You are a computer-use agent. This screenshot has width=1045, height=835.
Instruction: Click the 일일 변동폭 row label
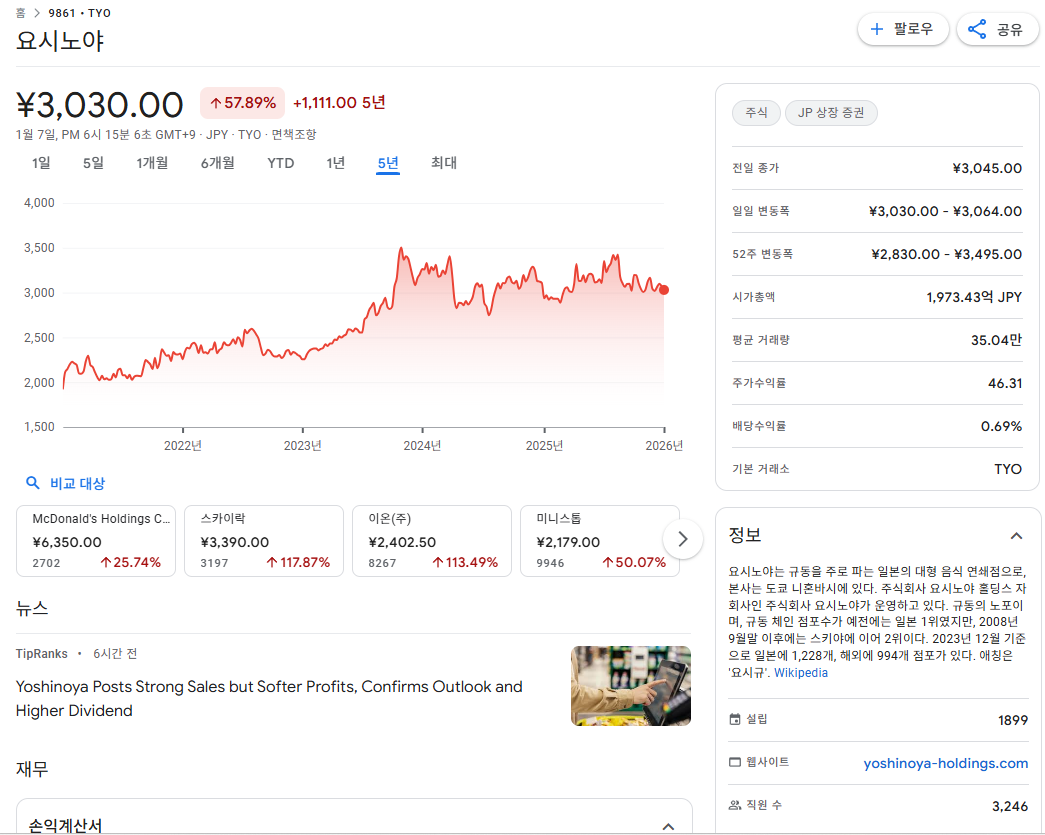tap(760, 211)
